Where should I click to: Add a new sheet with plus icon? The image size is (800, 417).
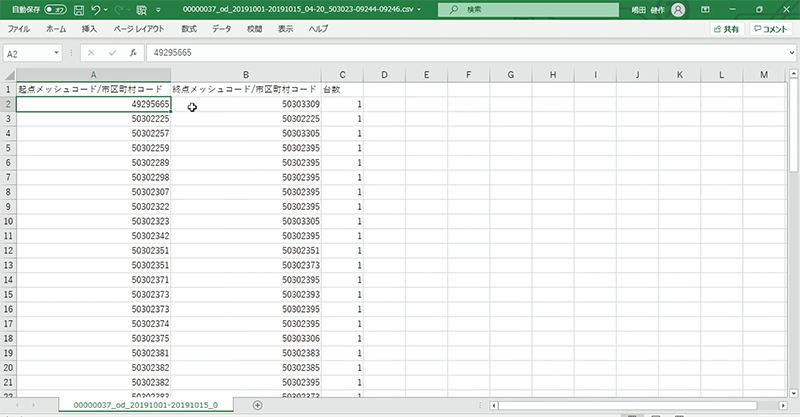click(x=257, y=405)
